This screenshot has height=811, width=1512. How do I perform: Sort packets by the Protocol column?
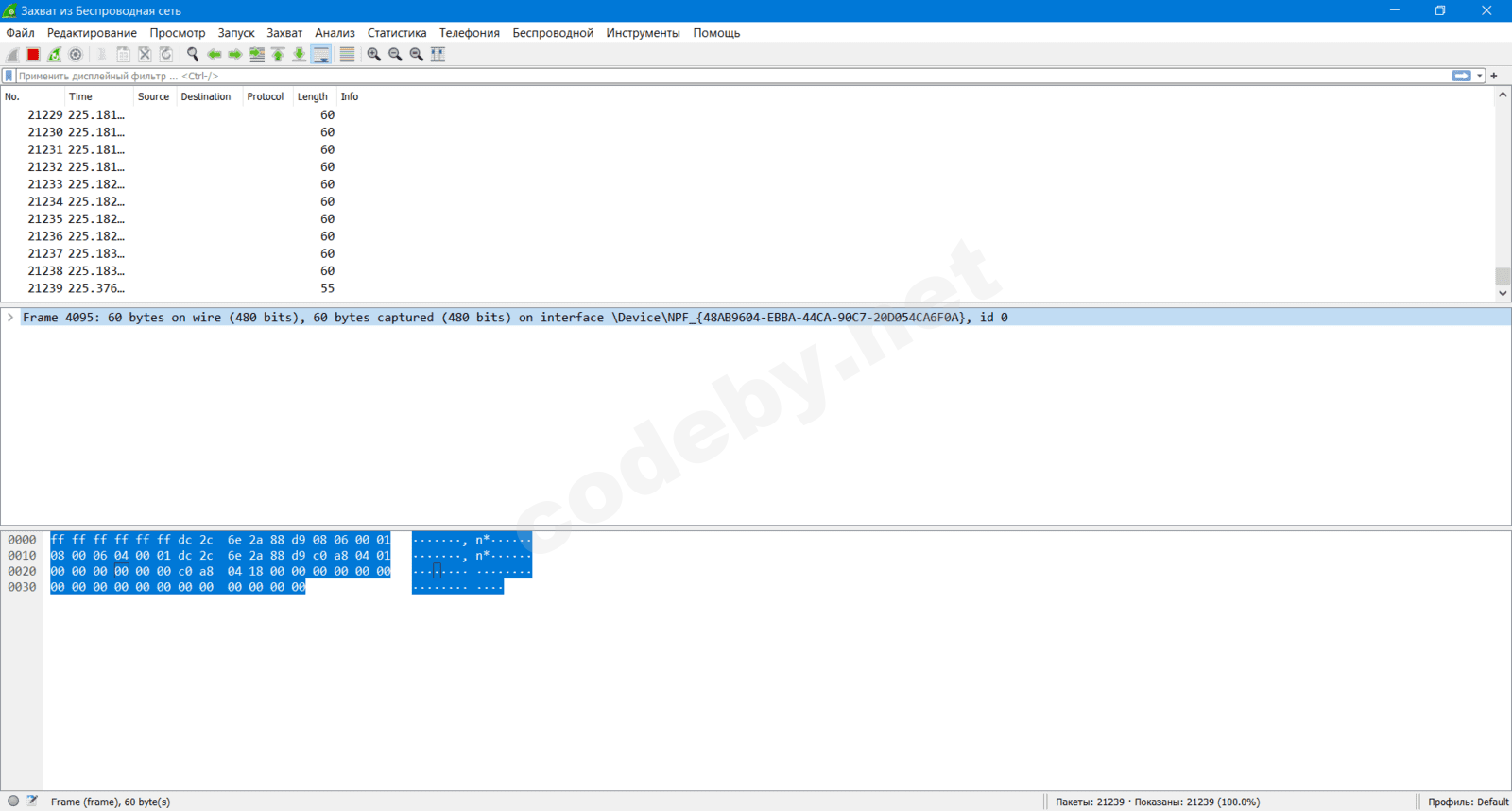(266, 96)
